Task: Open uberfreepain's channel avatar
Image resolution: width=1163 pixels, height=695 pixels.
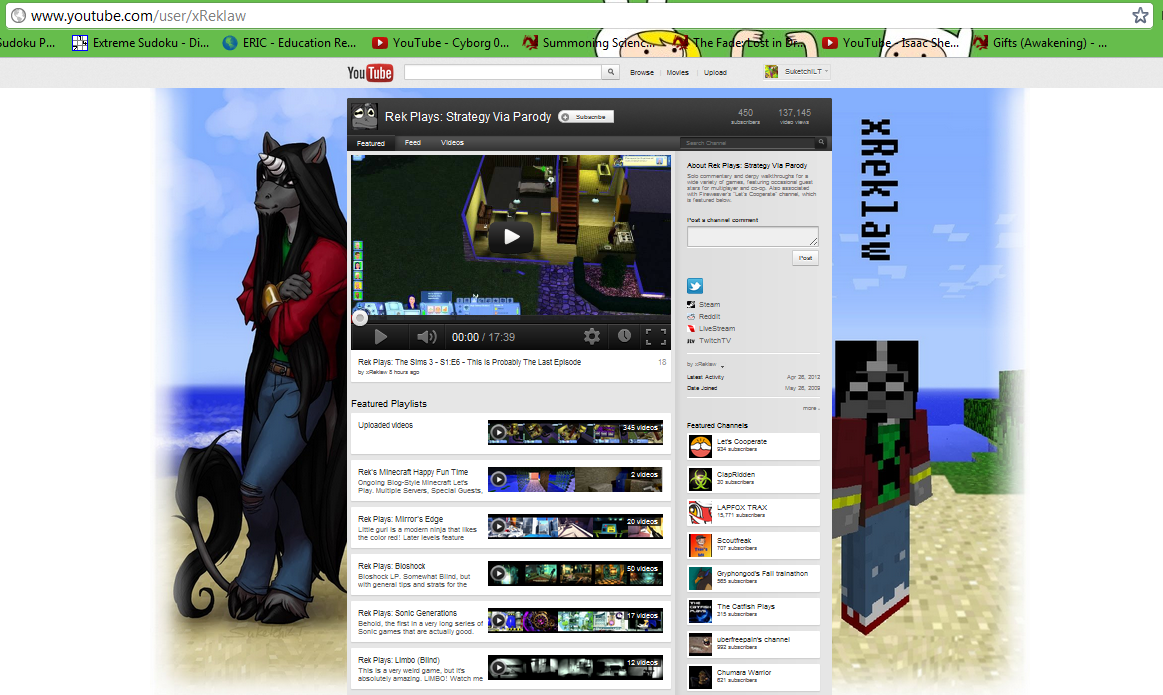Action: (699, 644)
